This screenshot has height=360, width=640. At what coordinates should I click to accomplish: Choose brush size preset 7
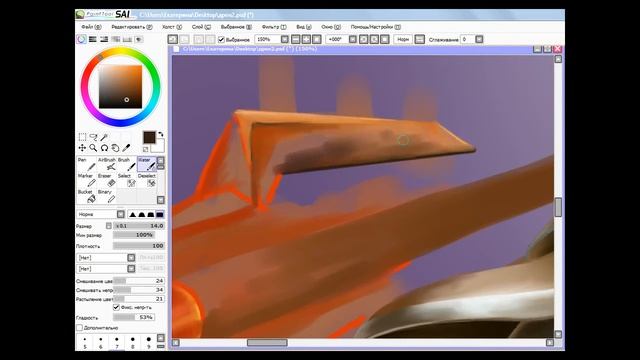coord(117,342)
